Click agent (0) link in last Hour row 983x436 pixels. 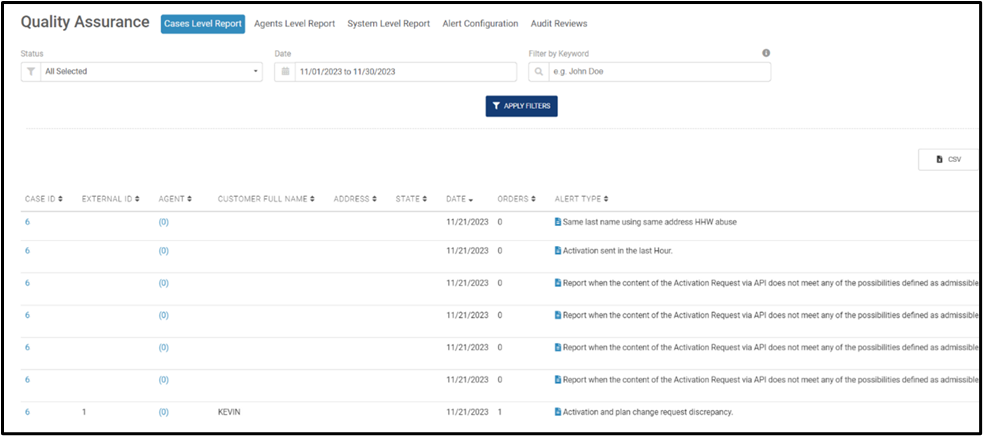click(x=164, y=251)
